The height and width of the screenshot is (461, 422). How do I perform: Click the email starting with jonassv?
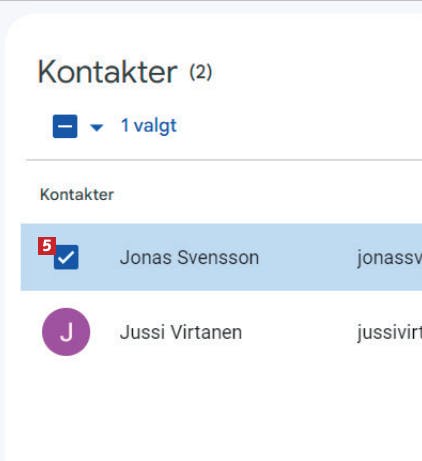(389, 258)
